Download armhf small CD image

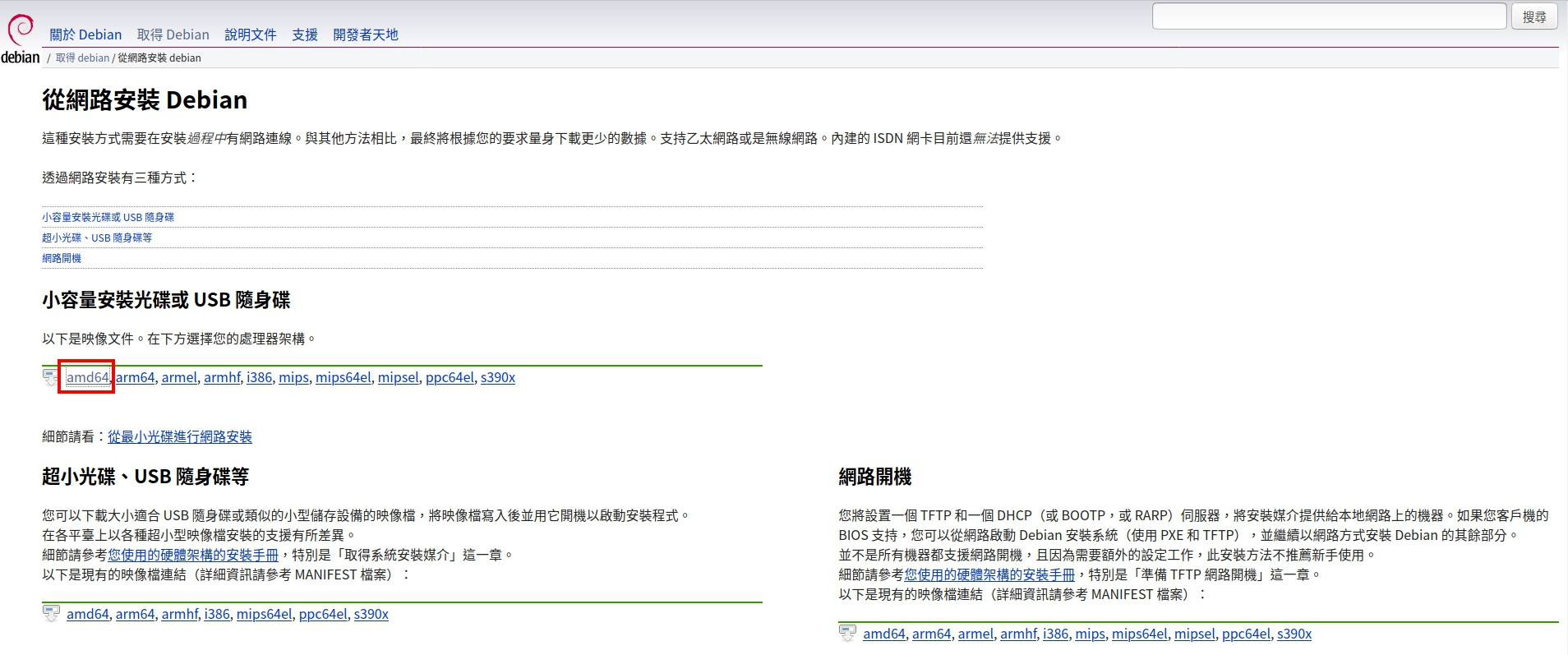pos(222,377)
